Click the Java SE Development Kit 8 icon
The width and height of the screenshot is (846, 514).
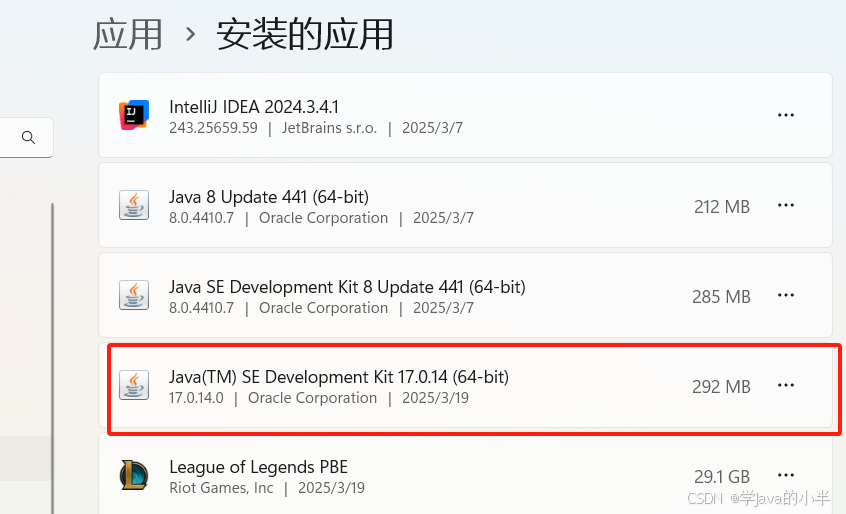point(134,295)
